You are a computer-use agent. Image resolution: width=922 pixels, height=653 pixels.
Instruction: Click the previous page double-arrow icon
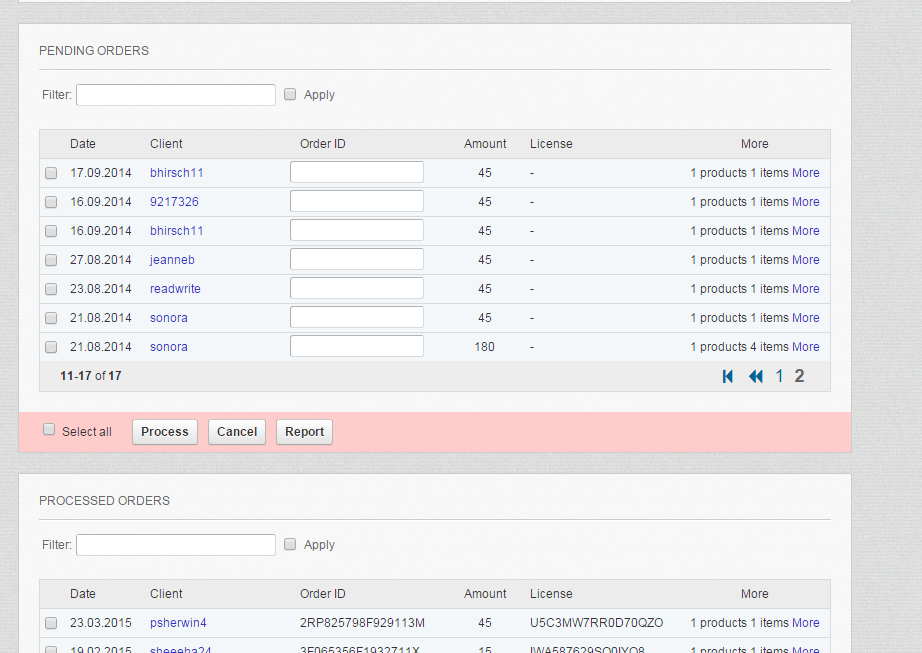756,376
